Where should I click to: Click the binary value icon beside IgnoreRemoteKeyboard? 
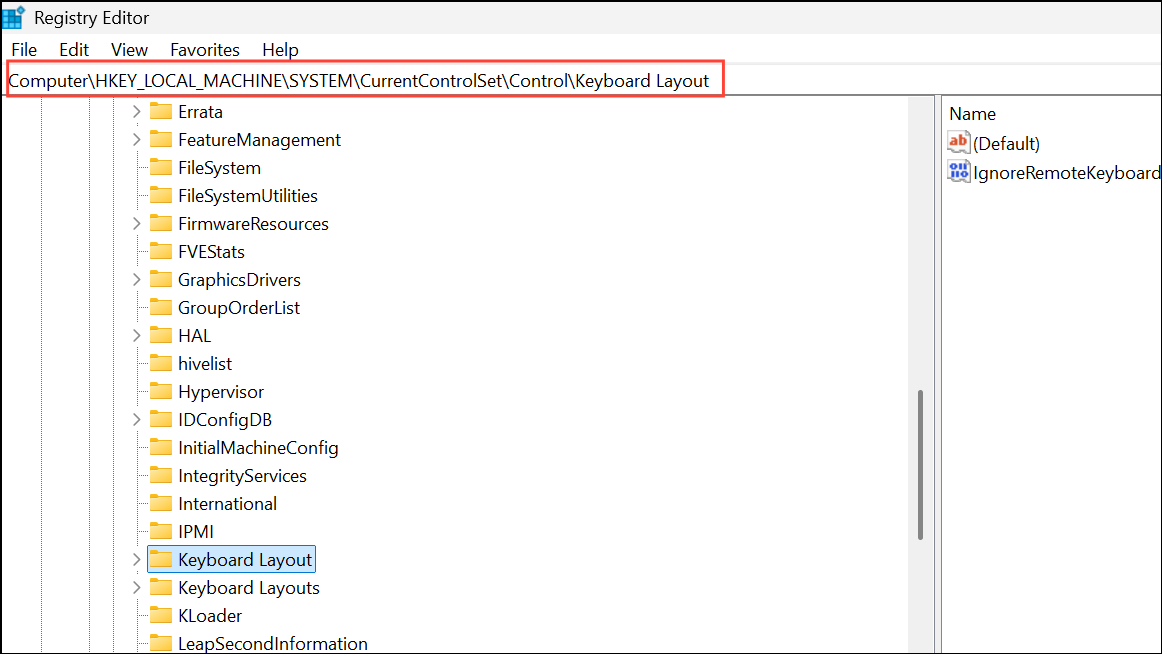tap(958, 171)
